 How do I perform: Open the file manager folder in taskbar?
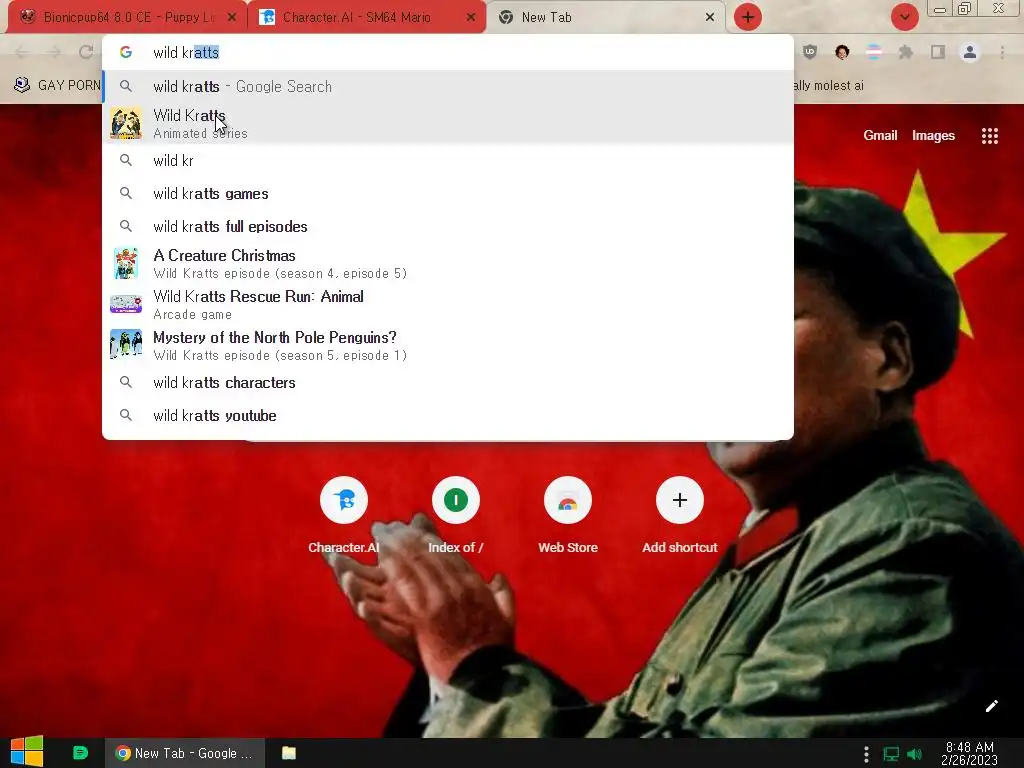click(289, 753)
